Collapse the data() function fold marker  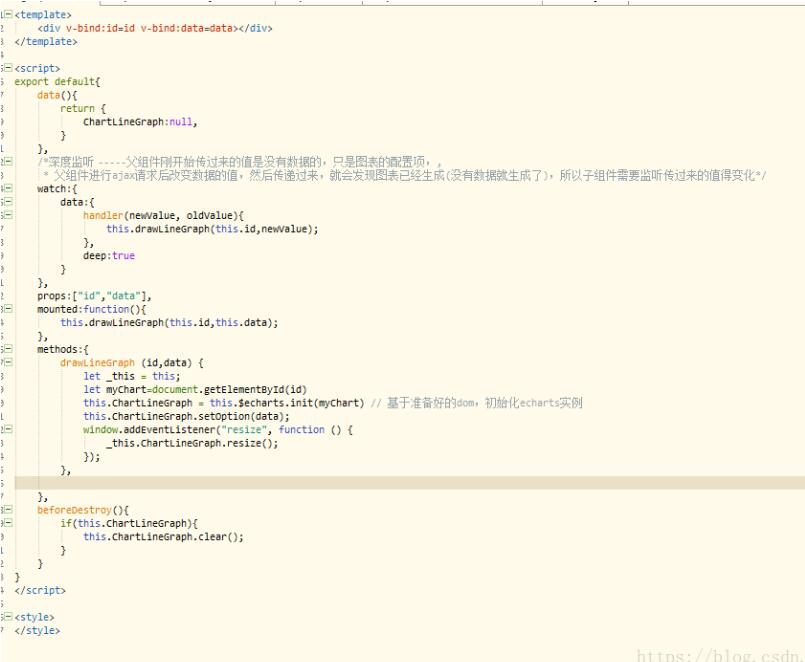[10, 94]
